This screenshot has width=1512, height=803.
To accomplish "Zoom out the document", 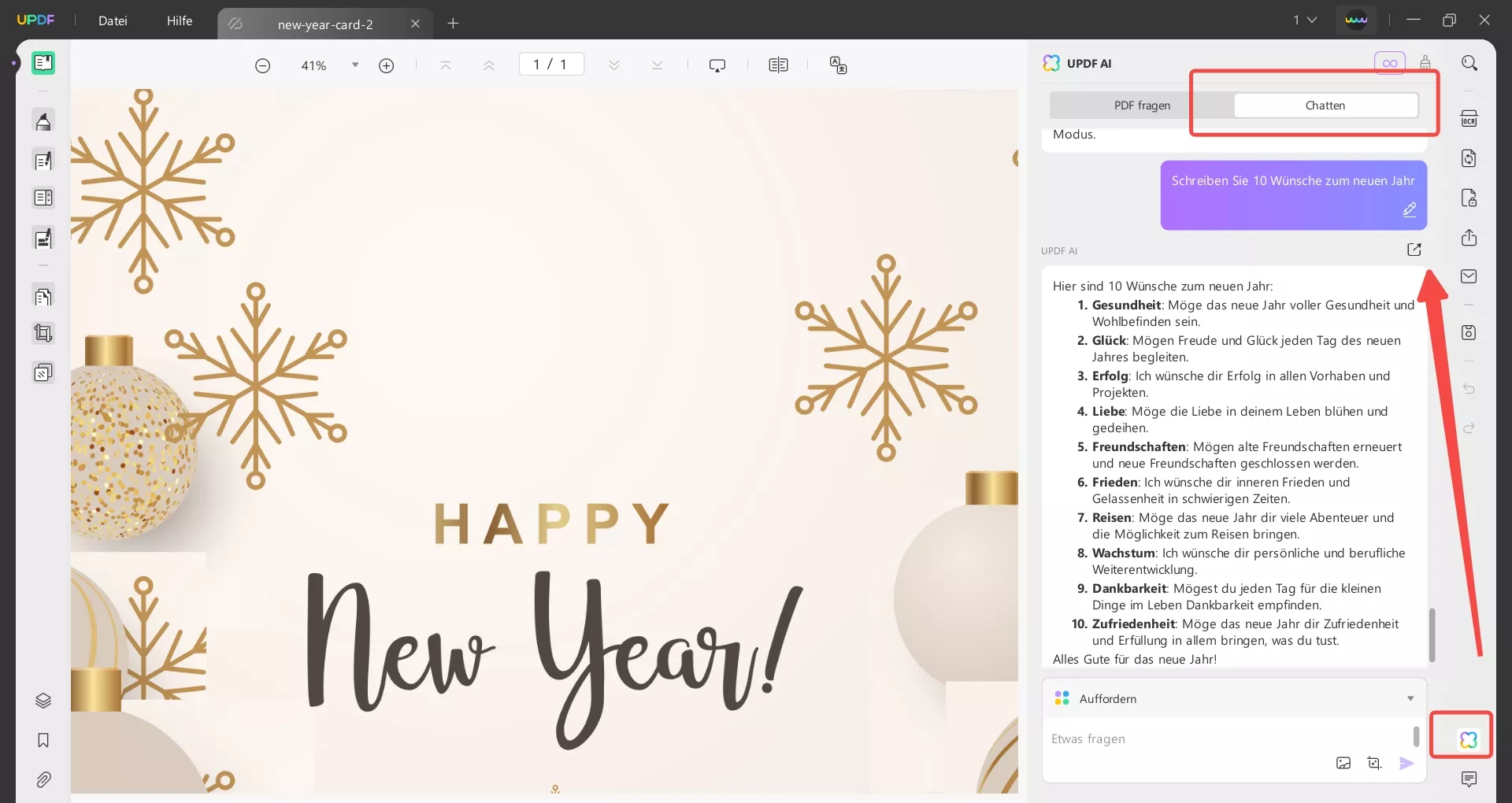I will pos(263,65).
